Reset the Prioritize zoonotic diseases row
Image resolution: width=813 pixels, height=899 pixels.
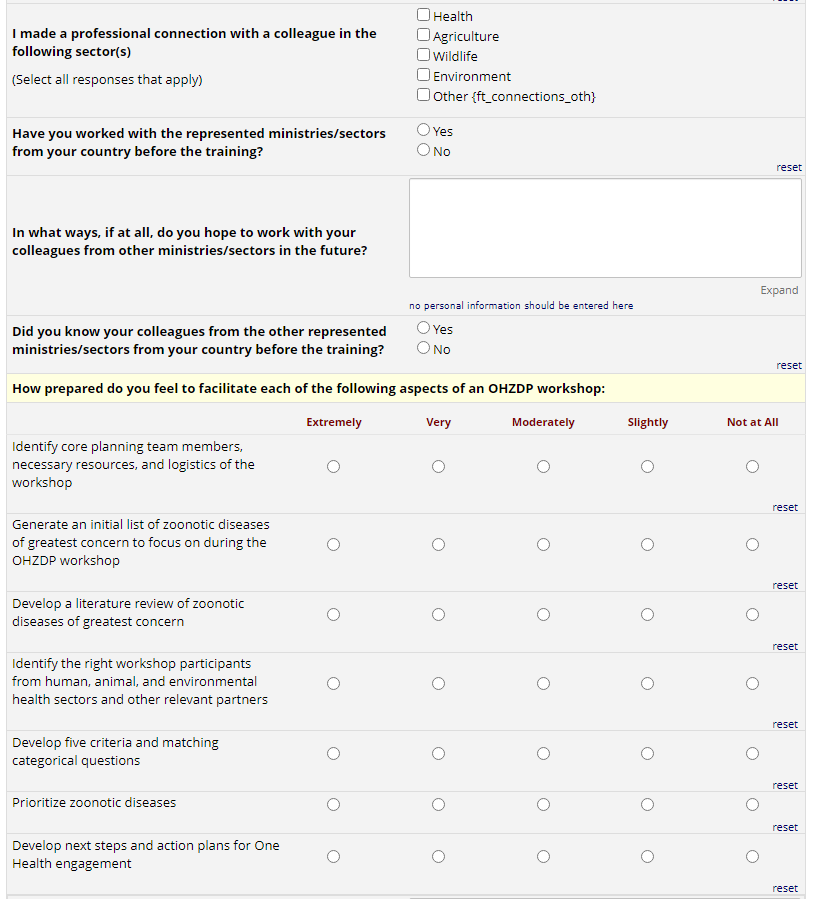pos(785,827)
